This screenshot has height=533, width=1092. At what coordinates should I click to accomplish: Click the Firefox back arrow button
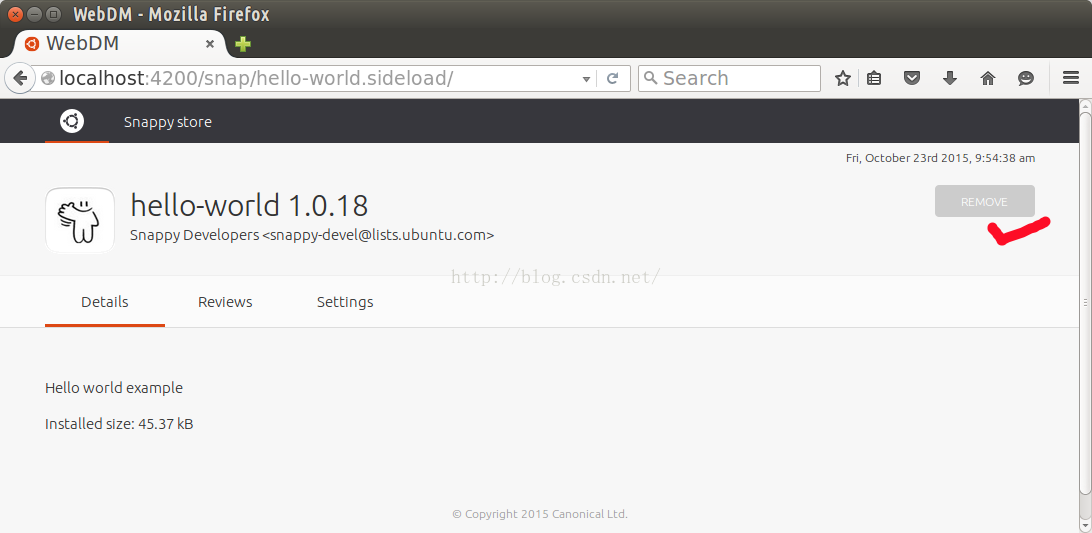point(19,78)
